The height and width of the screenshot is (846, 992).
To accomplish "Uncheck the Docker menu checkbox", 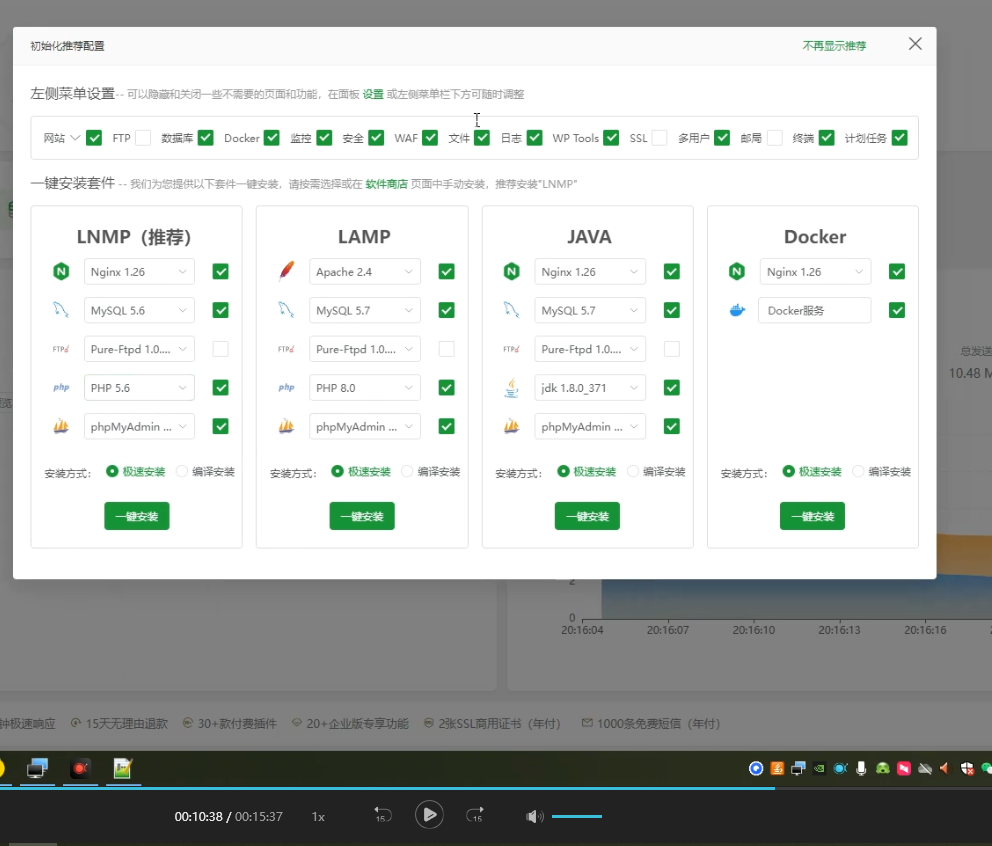I will (x=272, y=138).
